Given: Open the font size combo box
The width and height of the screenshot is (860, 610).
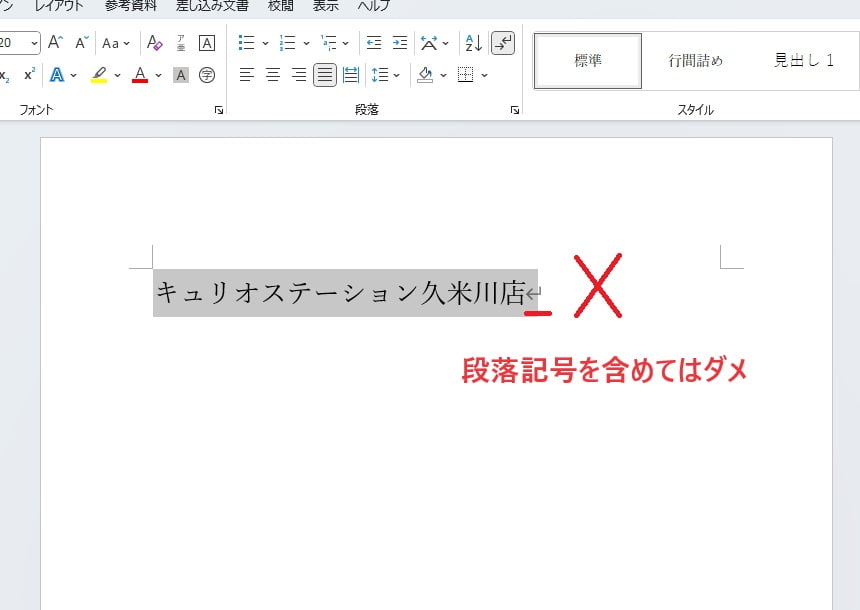Looking at the screenshot, I should [19, 43].
